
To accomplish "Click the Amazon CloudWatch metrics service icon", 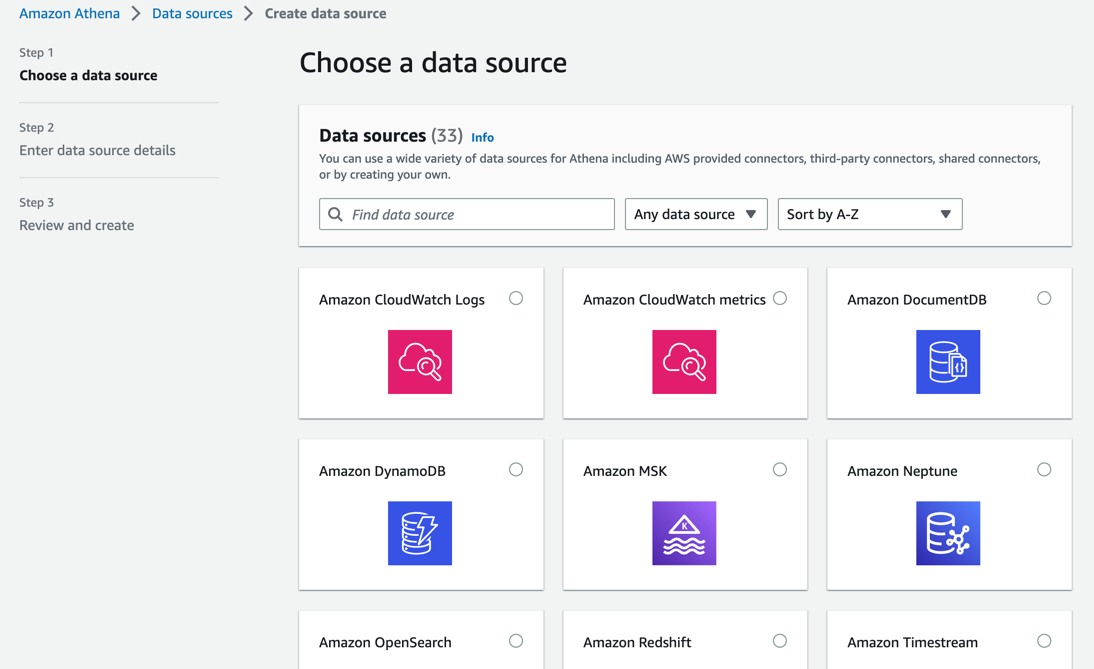I will [684, 362].
